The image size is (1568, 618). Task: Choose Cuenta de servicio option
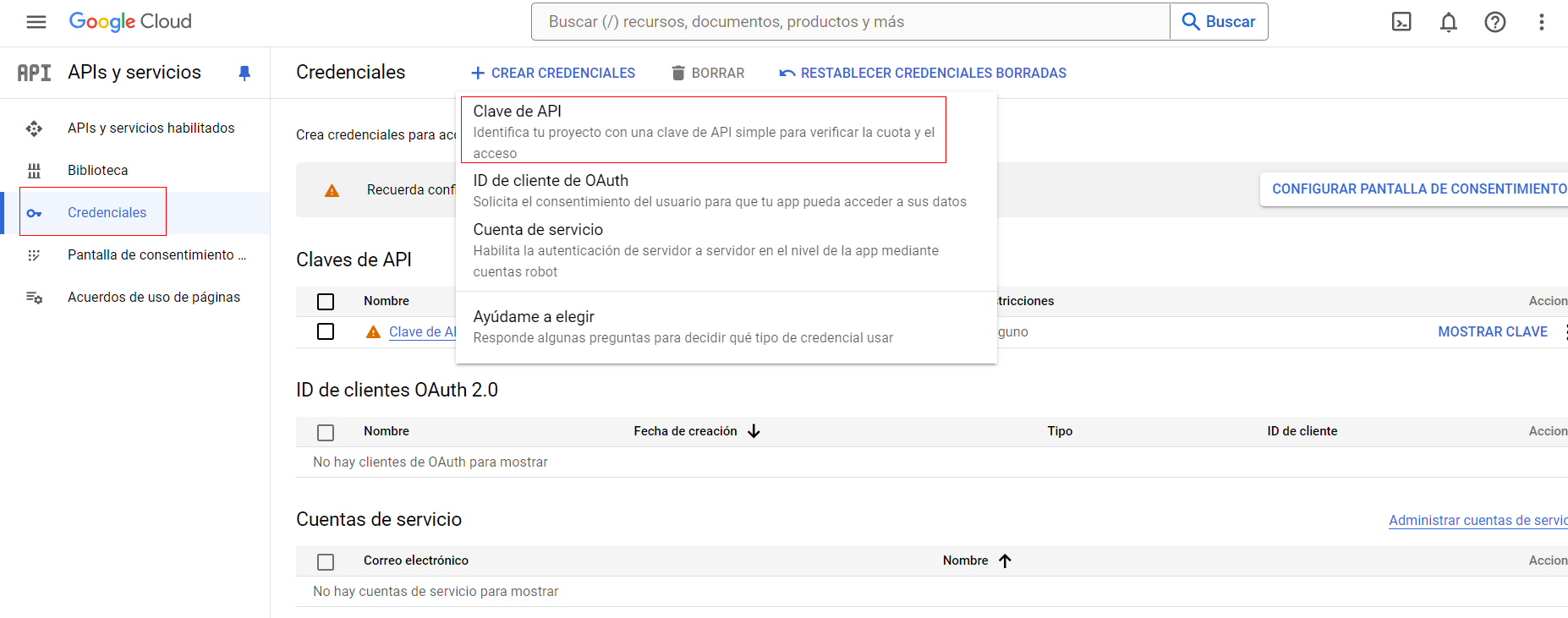[726, 249]
